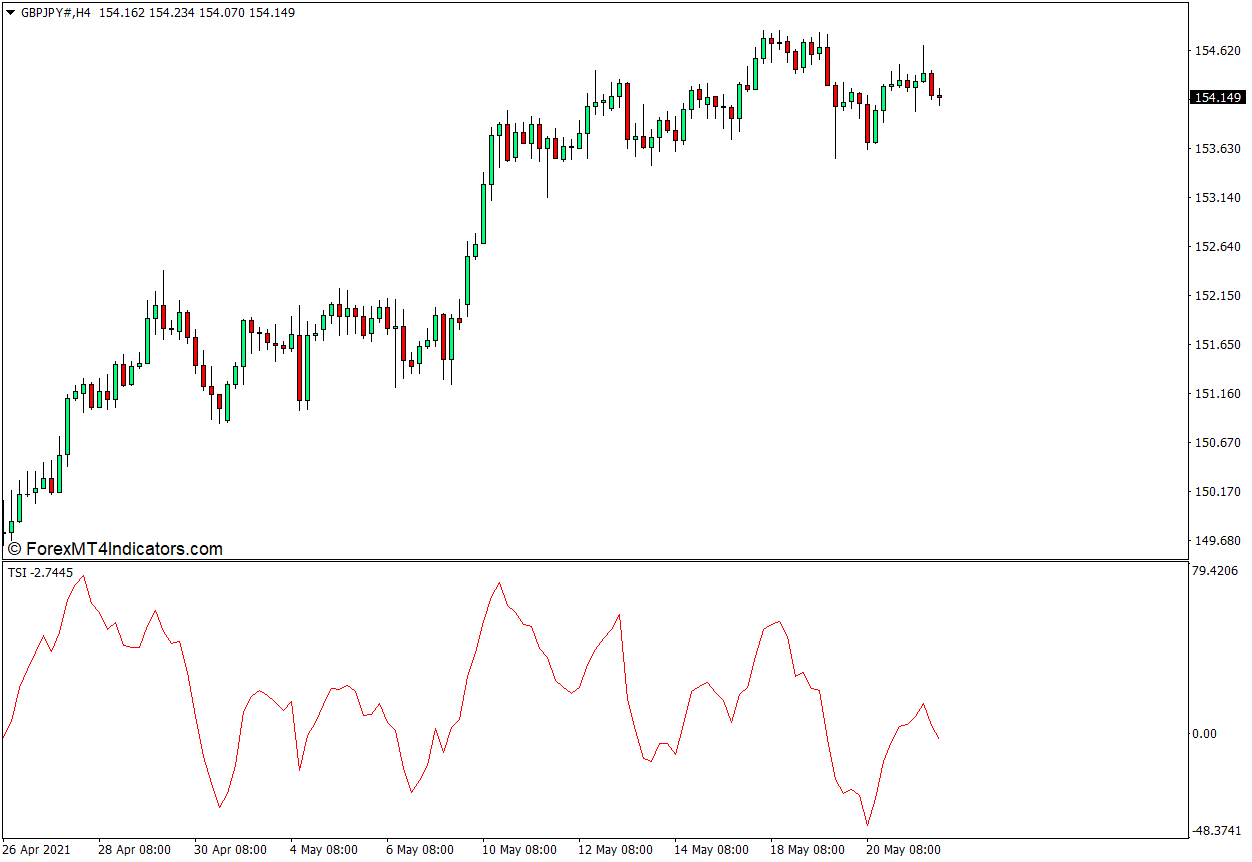Click the 79.4206 value on TSI scale
Screen dimensions: 1252x862
tap(1216, 572)
